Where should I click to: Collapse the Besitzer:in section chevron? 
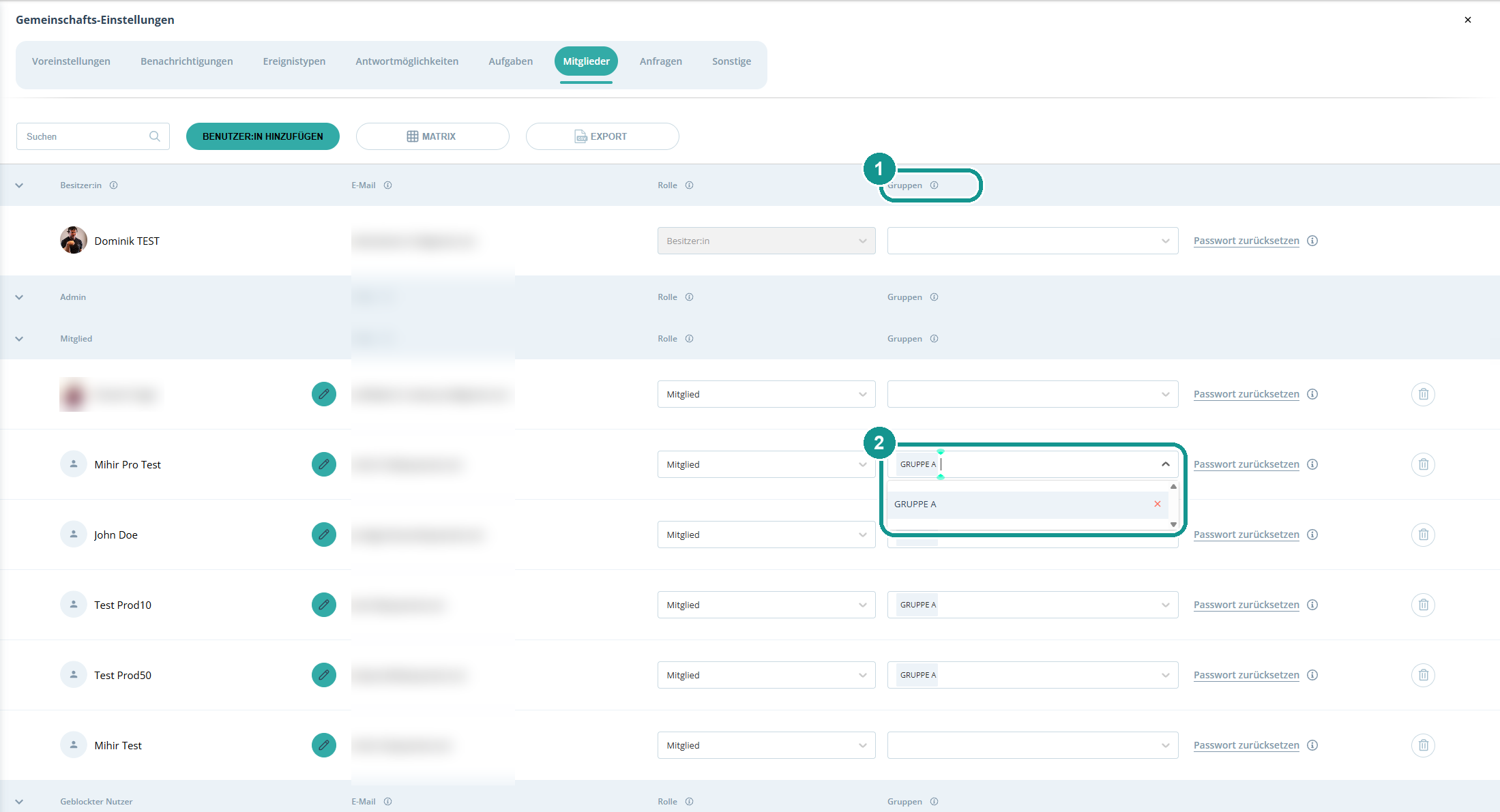19,185
